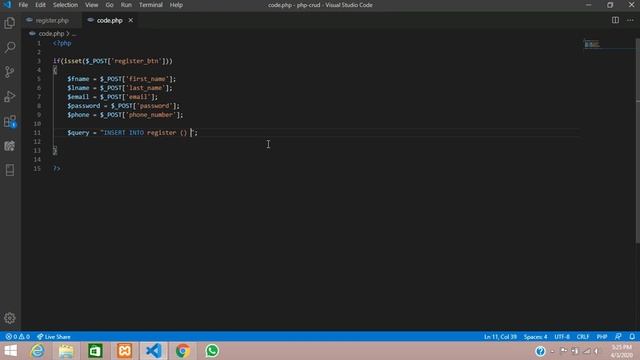The width and height of the screenshot is (640, 360).
Task: Click code.php in the breadcrumb
Action: pos(51,33)
